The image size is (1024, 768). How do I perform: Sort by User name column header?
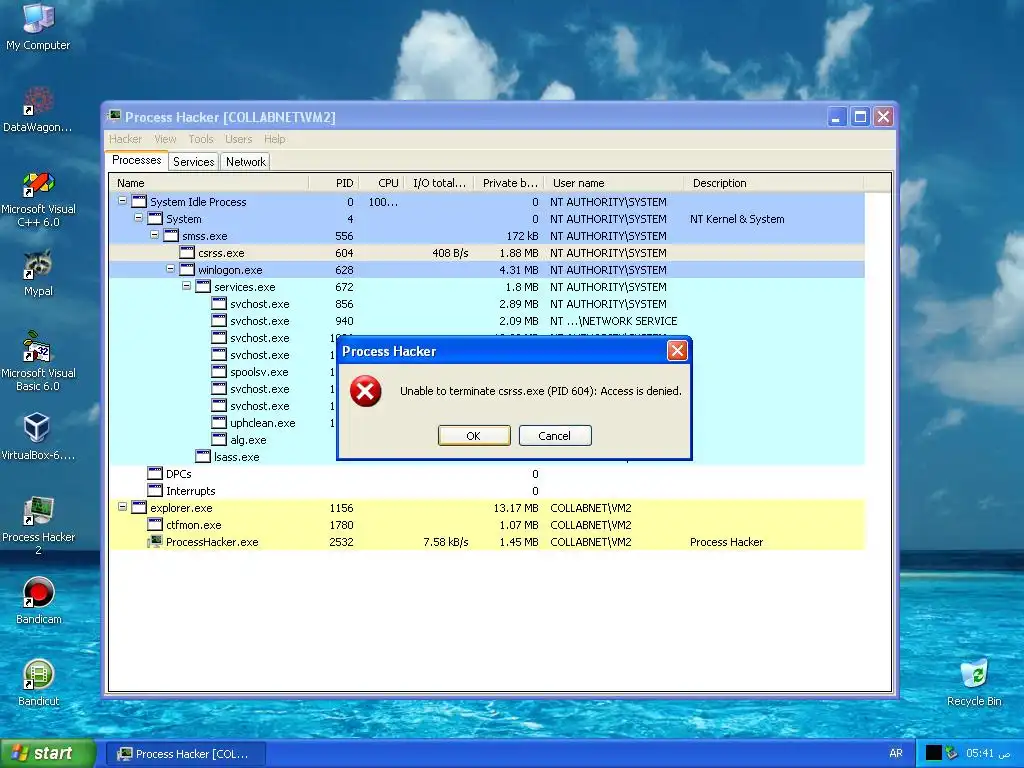[x=614, y=183]
